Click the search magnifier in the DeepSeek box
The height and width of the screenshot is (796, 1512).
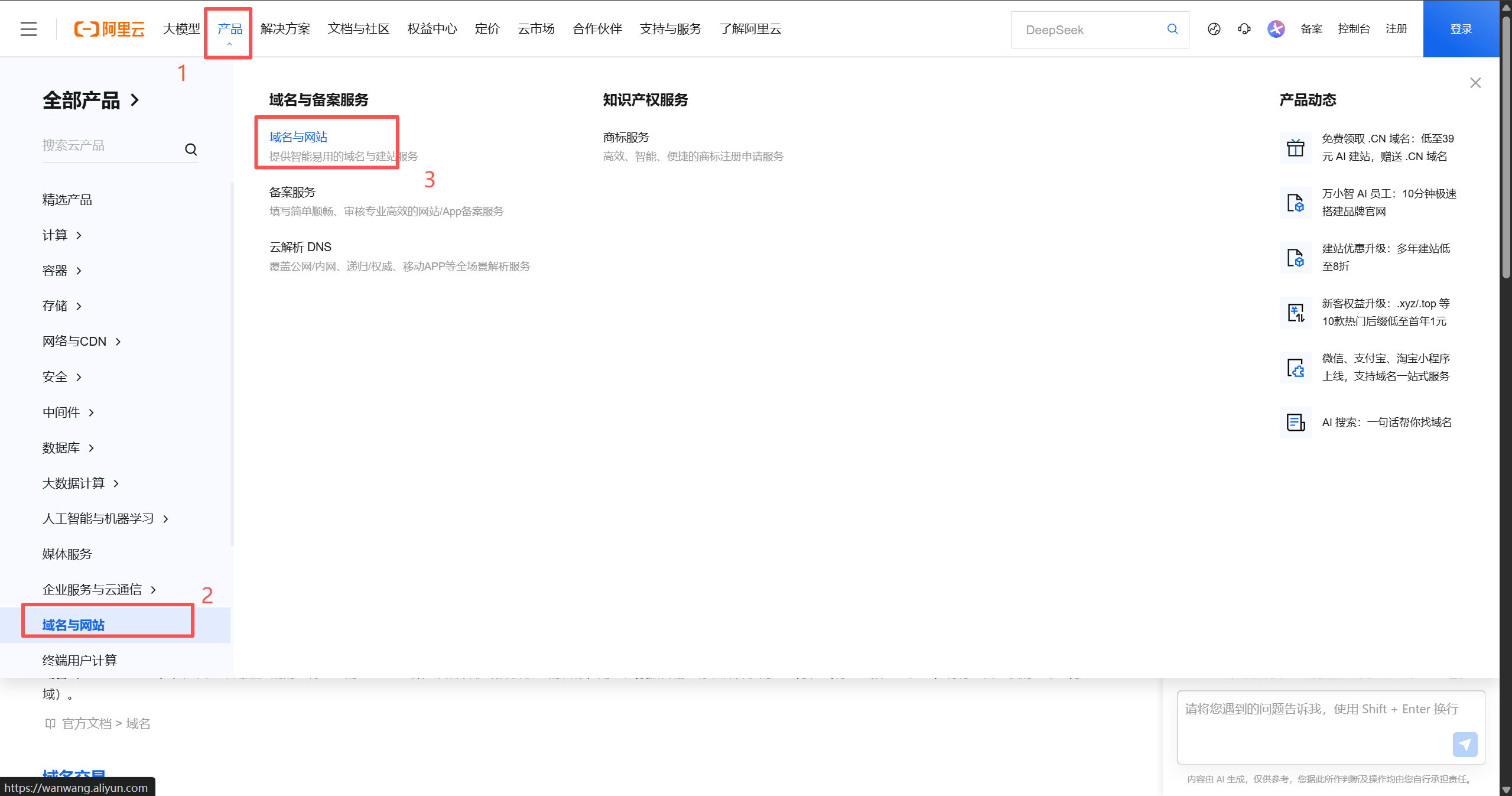tap(1172, 29)
